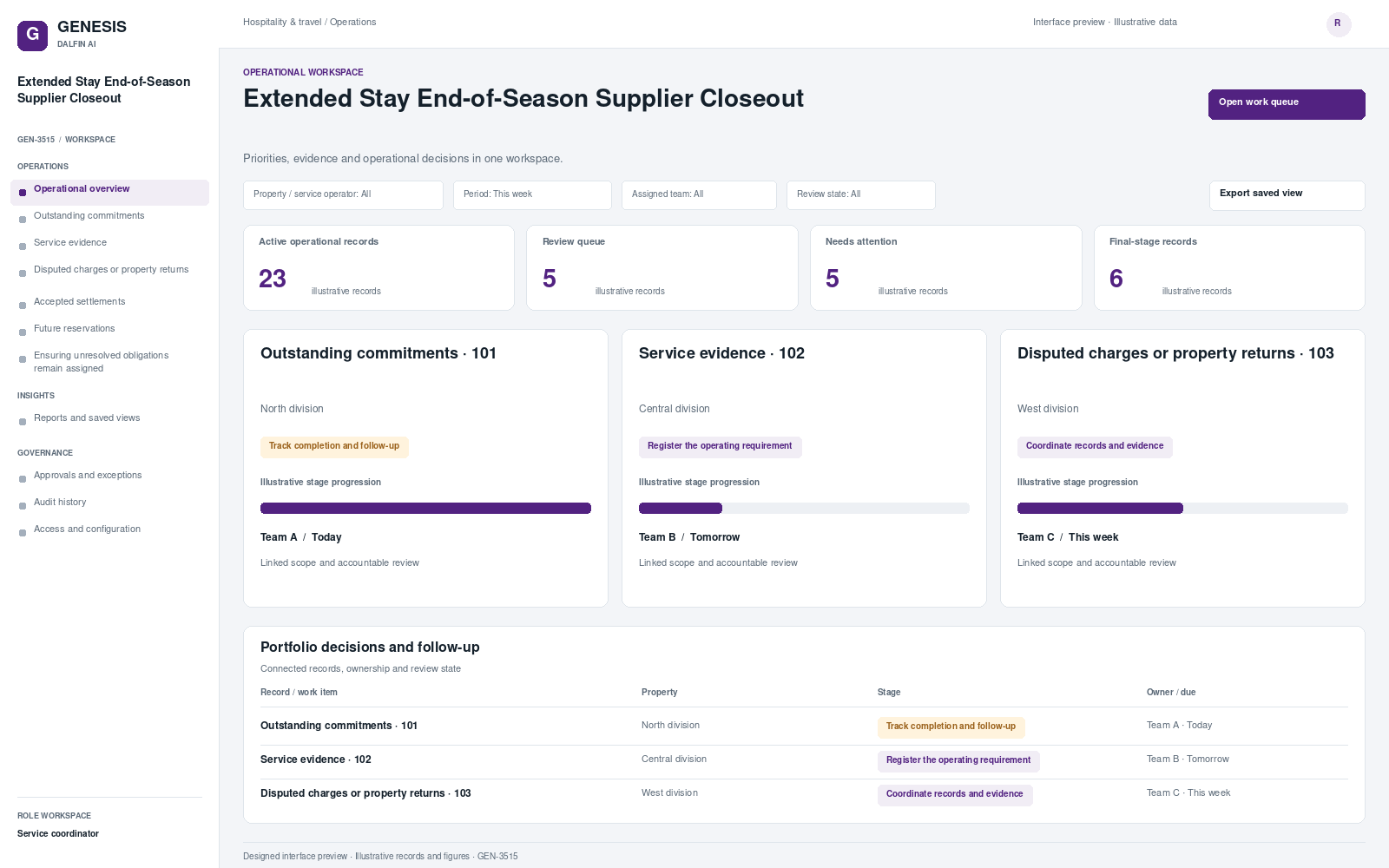Click the Service evidence 102 progress bar
This screenshot has width=1389, height=868.
[x=804, y=509]
